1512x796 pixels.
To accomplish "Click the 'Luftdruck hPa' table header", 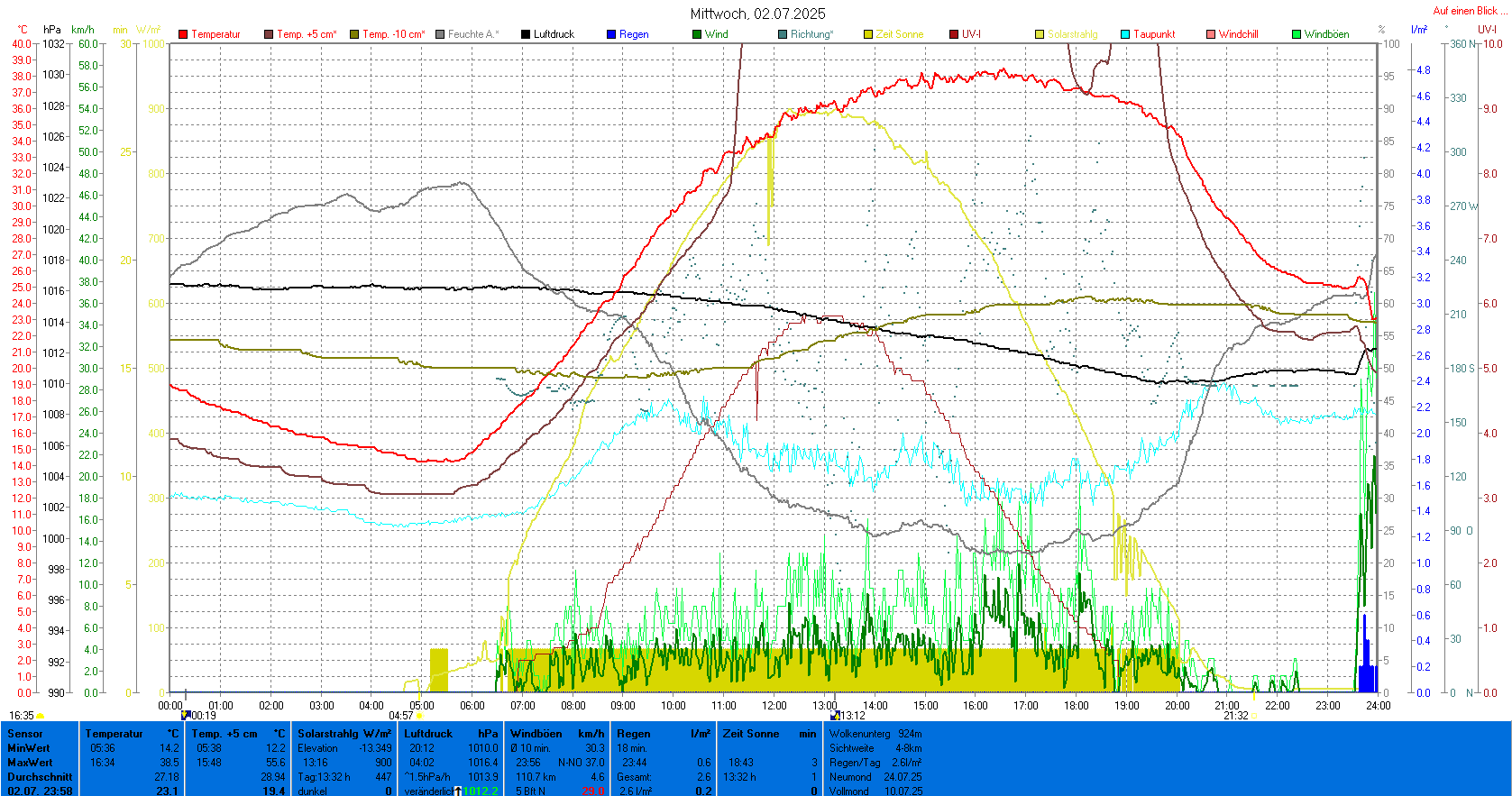I will (451, 734).
